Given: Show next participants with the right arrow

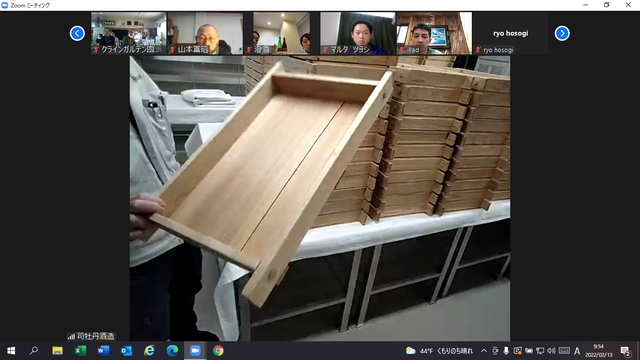Looking at the screenshot, I should coord(562,33).
